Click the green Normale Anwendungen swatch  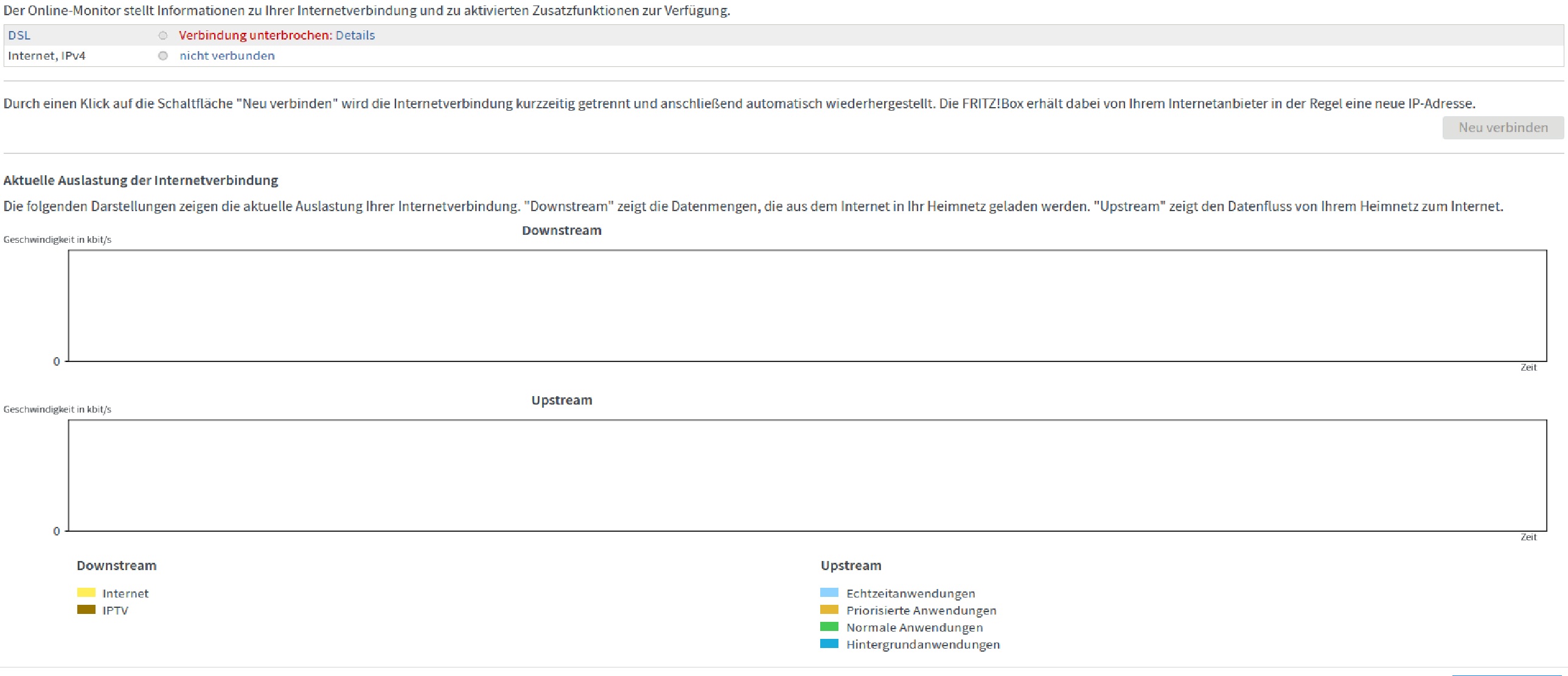tap(829, 627)
